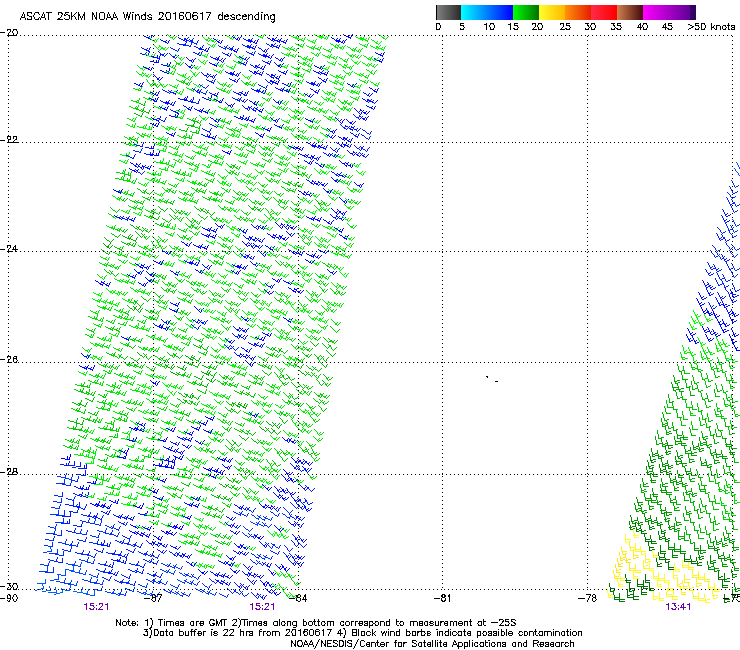740x650 pixels.
Task: Click the legend number '25'
Action: point(565,27)
